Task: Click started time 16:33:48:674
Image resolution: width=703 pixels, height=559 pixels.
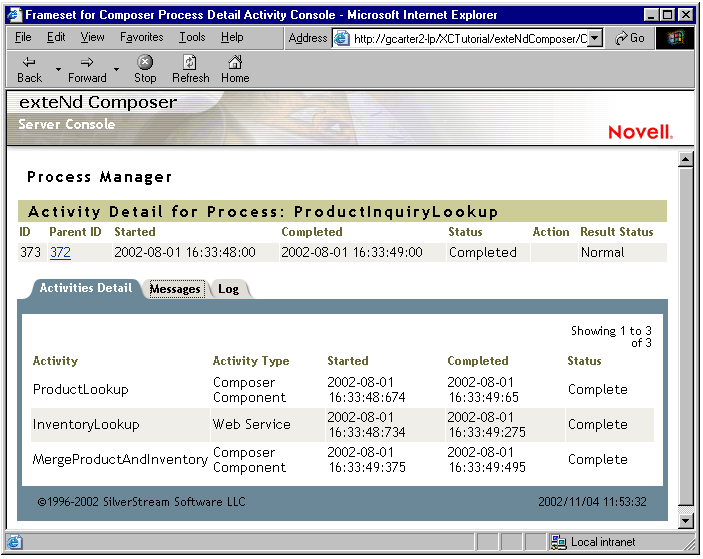Action: coord(367,397)
